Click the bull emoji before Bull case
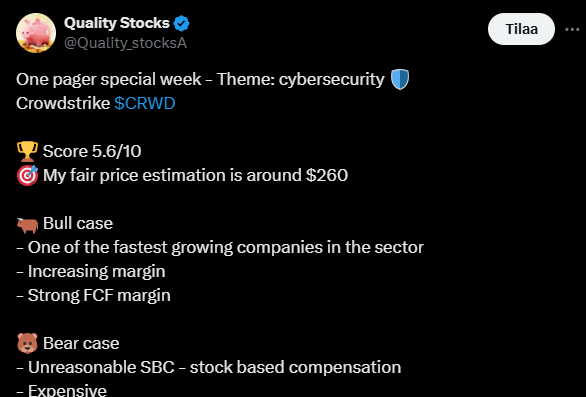This screenshot has width=586, height=397. 27,225
